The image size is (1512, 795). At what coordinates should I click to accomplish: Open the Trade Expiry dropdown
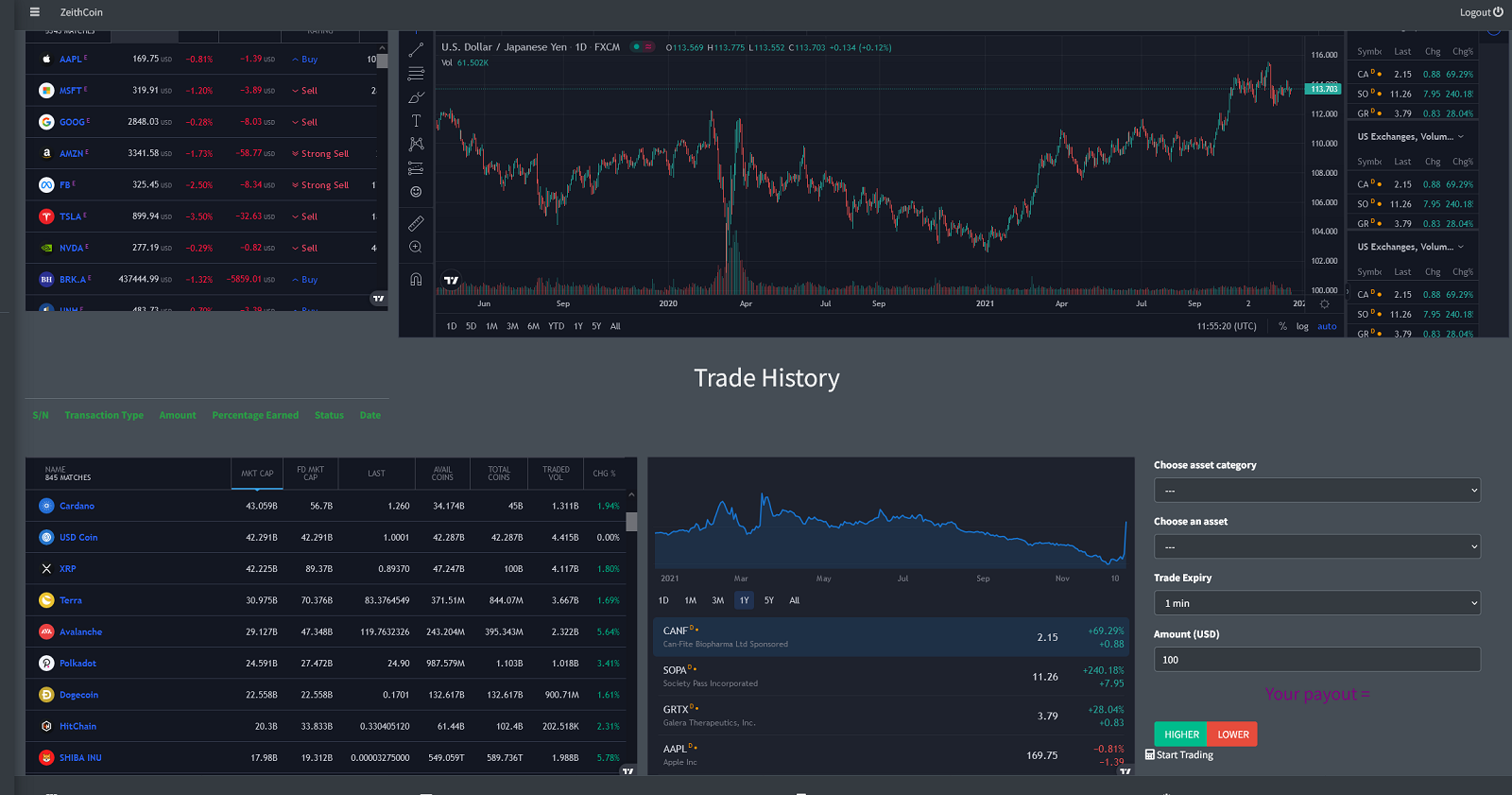click(x=1316, y=603)
